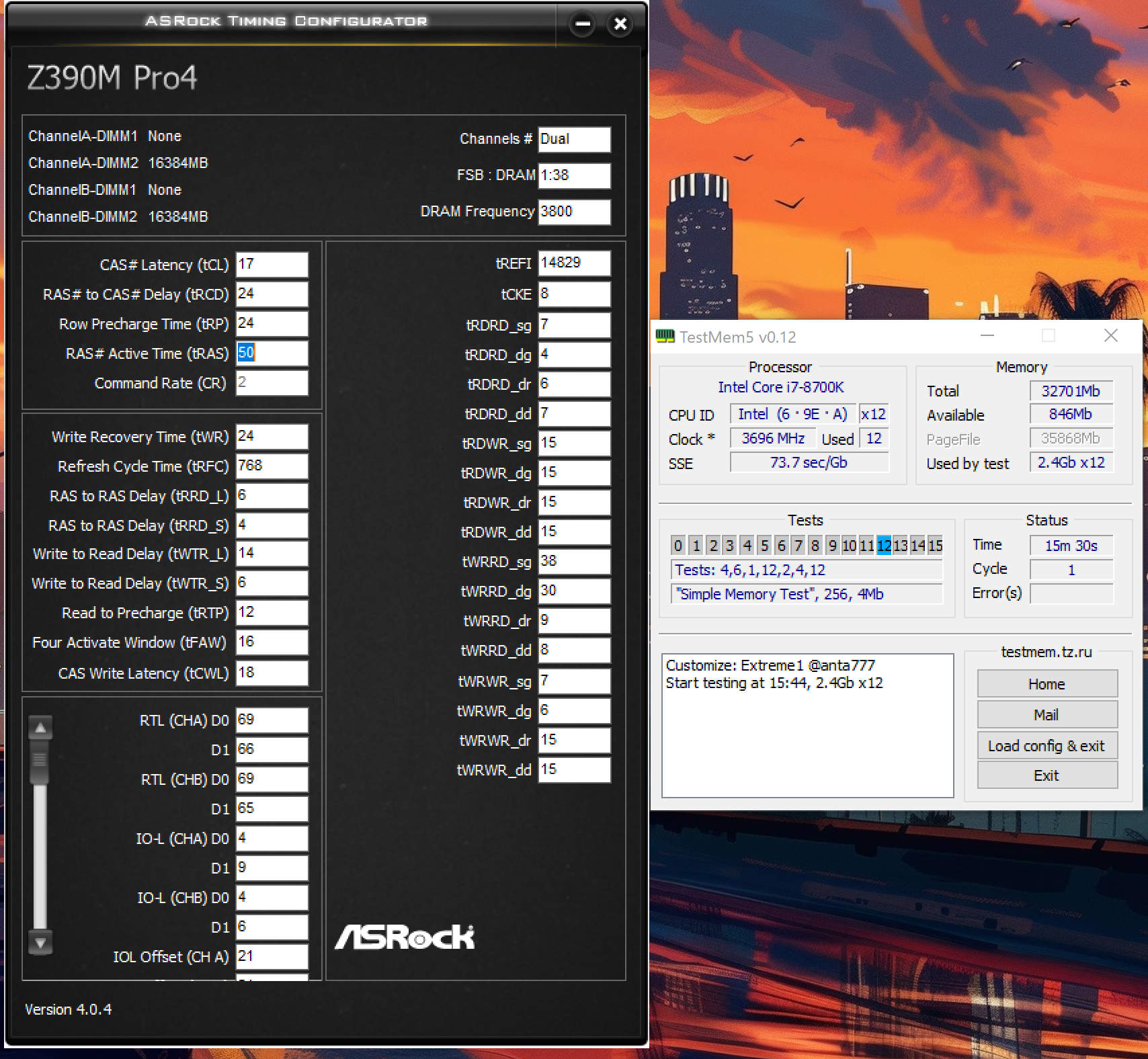Click the "Used by test" value "2.4Gb x12"
The image size is (1148, 1059).
pos(1071,463)
